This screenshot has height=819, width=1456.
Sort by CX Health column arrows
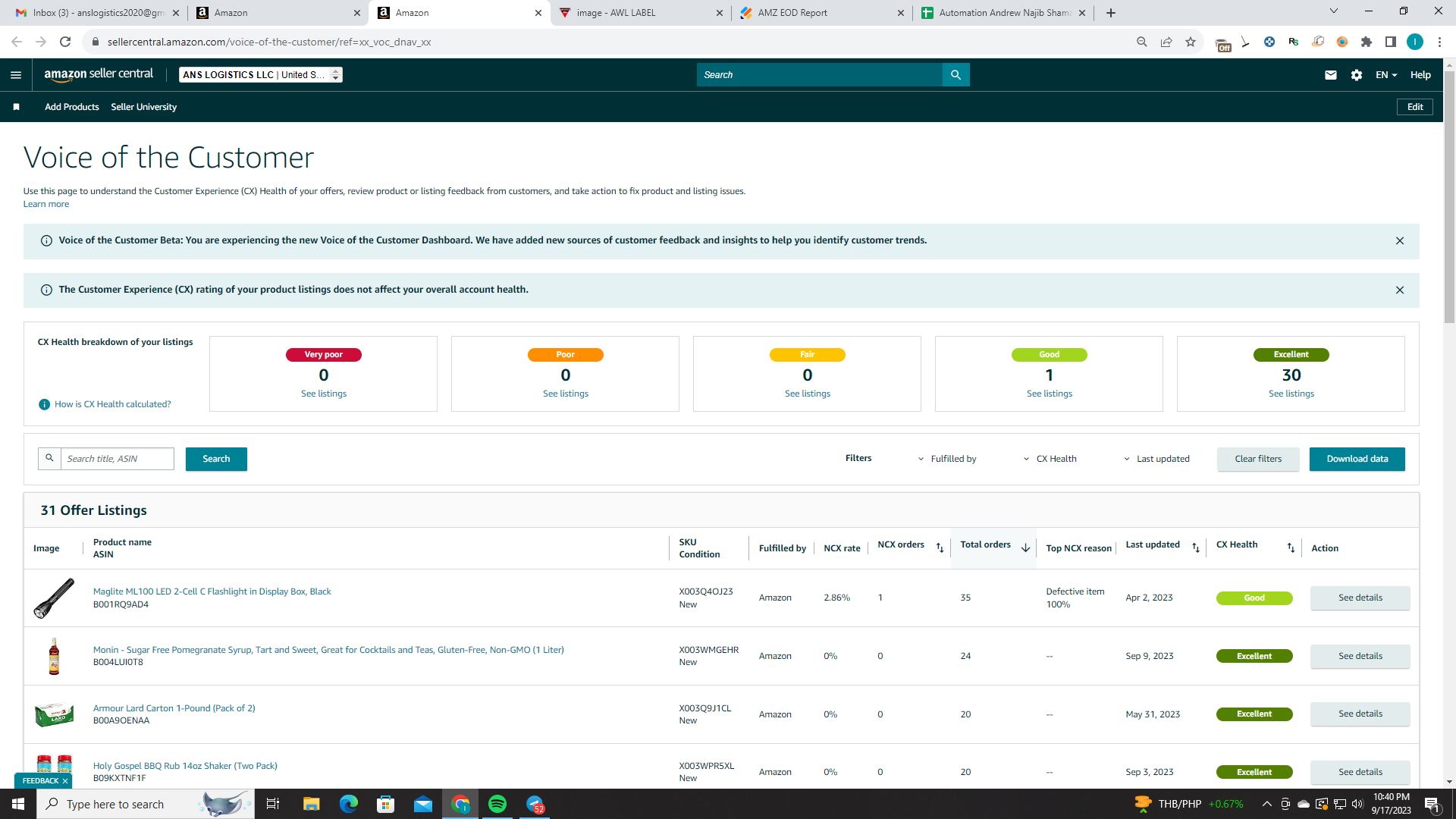(x=1291, y=548)
